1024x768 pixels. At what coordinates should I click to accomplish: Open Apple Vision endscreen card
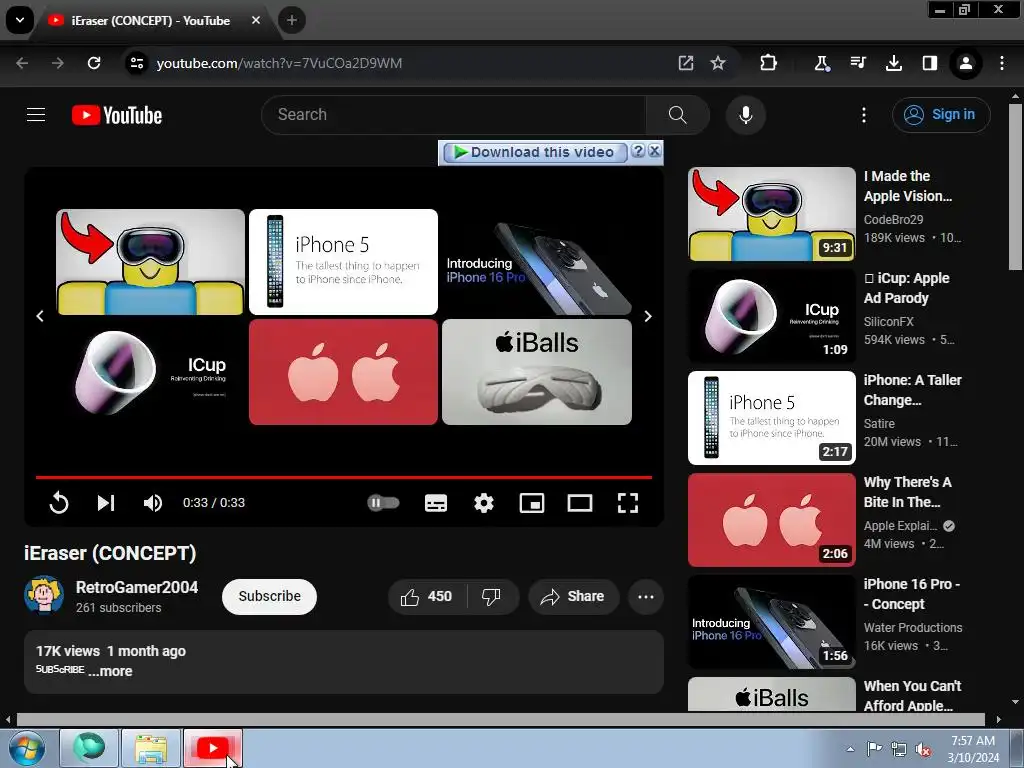pyautogui.click(x=150, y=262)
